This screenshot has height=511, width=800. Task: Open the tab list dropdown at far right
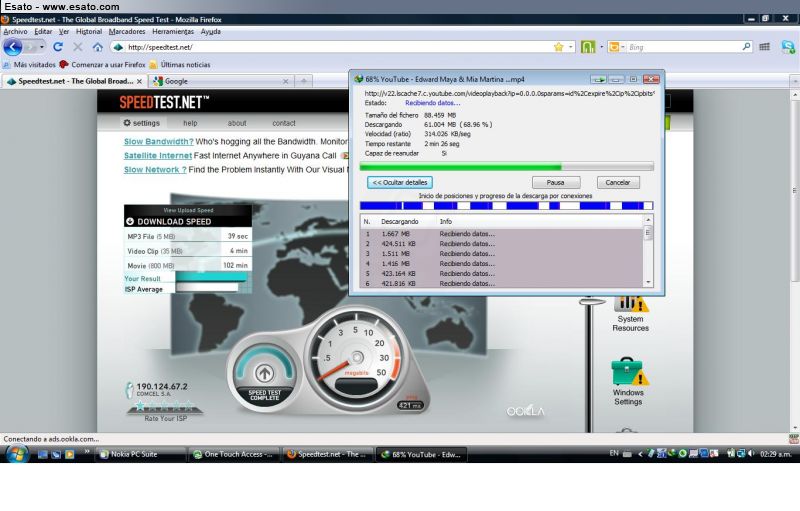[x=795, y=82]
